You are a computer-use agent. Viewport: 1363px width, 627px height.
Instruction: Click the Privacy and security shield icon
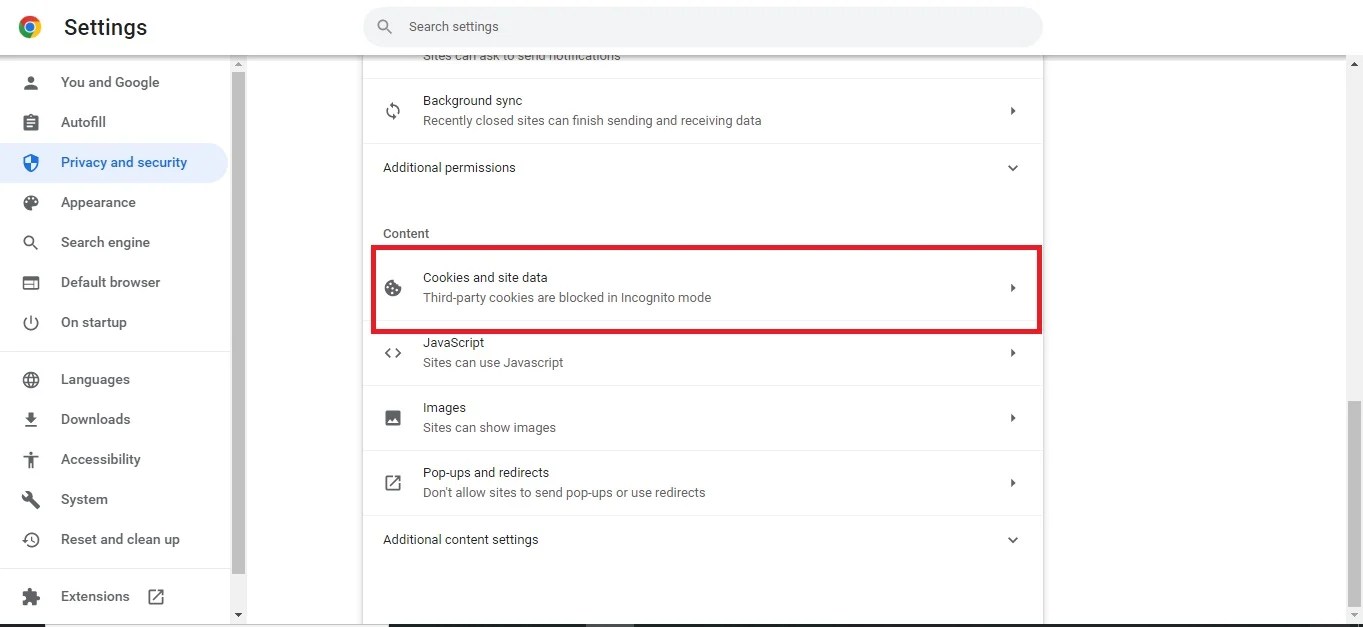(31, 162)
